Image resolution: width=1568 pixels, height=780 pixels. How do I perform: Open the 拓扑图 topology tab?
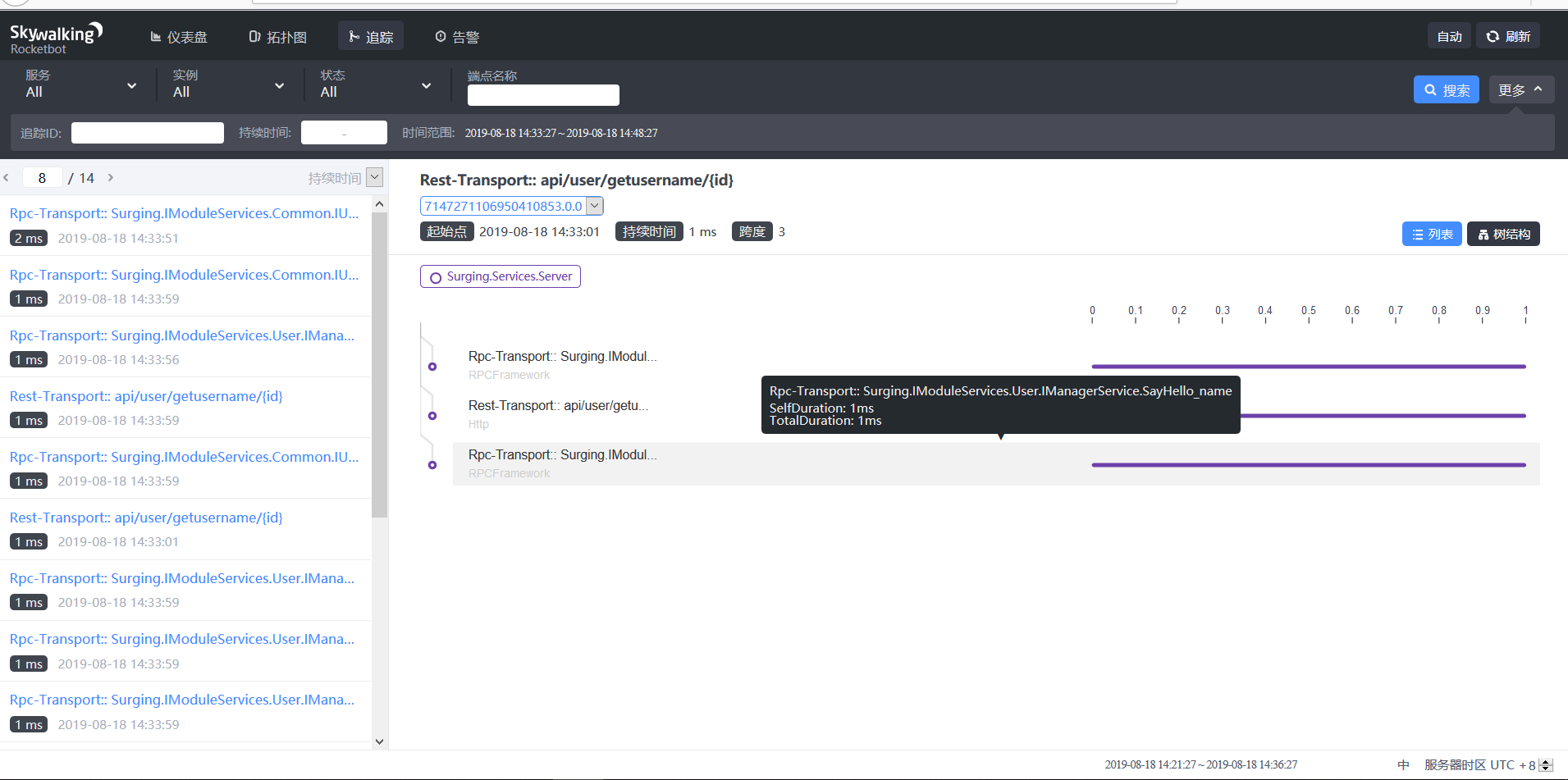click(278, 37)
